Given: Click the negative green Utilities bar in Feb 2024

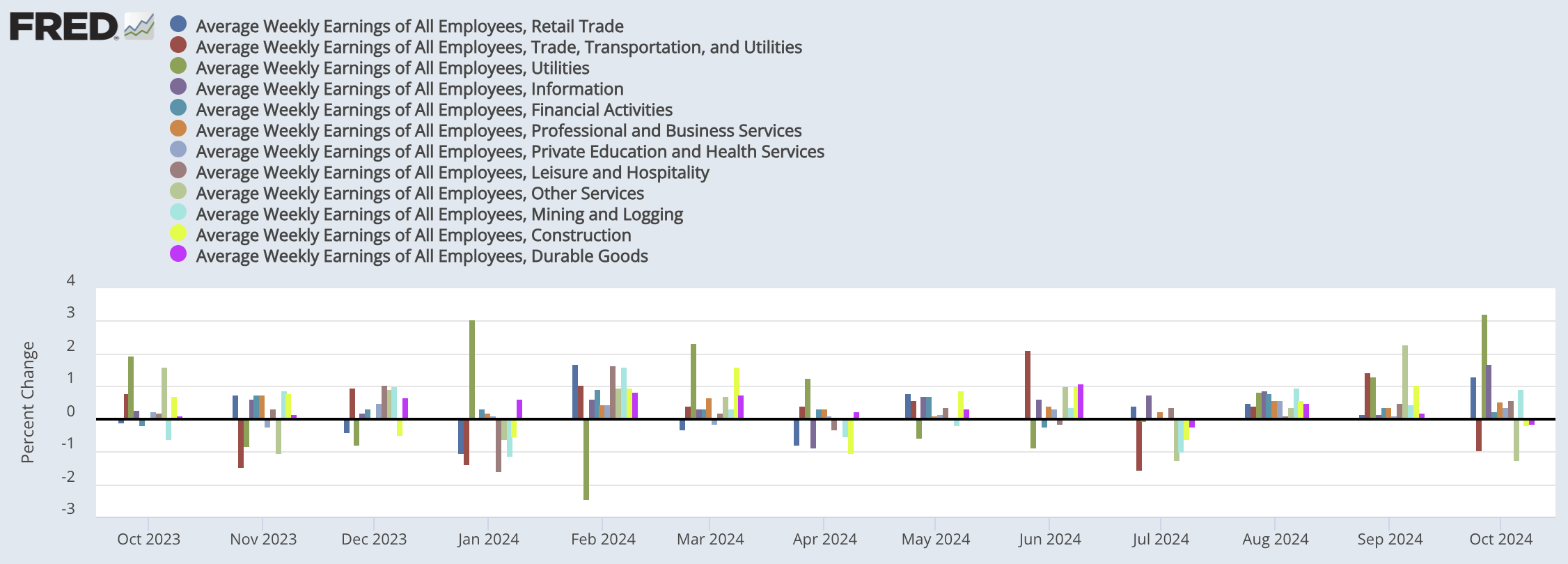Looking at the screenshot, I should click(586, 459).
